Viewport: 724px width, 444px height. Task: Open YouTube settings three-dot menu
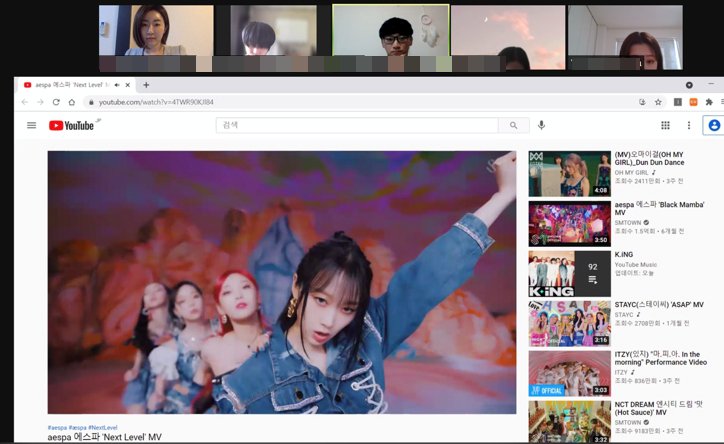click(689, 125)
